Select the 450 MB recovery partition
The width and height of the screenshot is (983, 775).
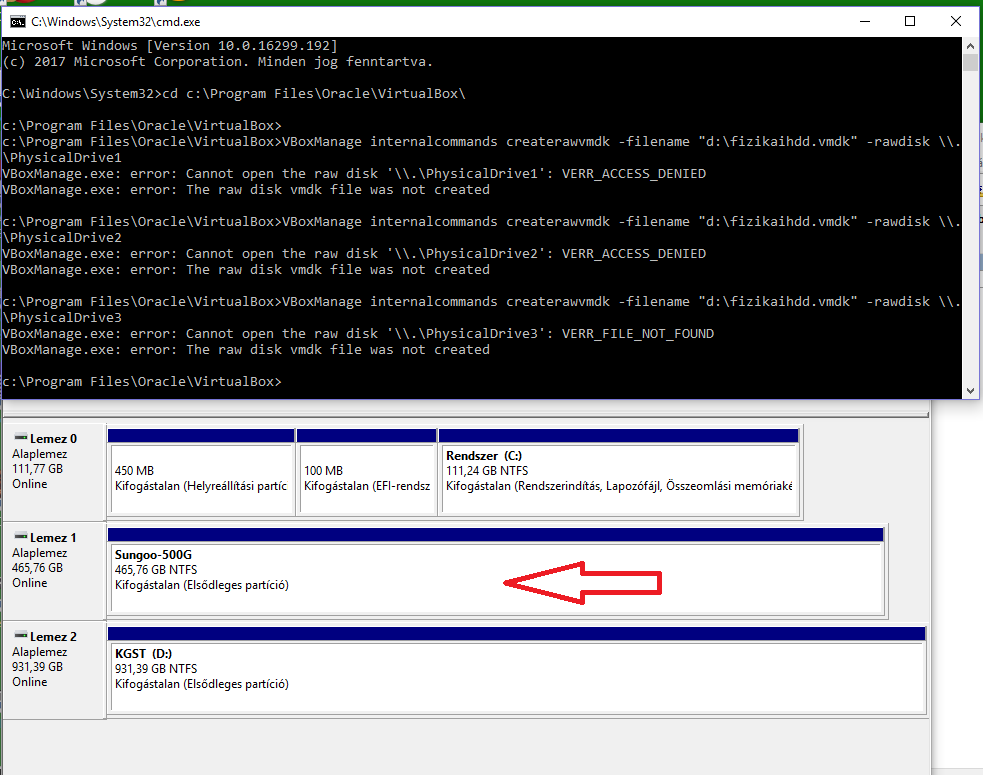[201, 472]
